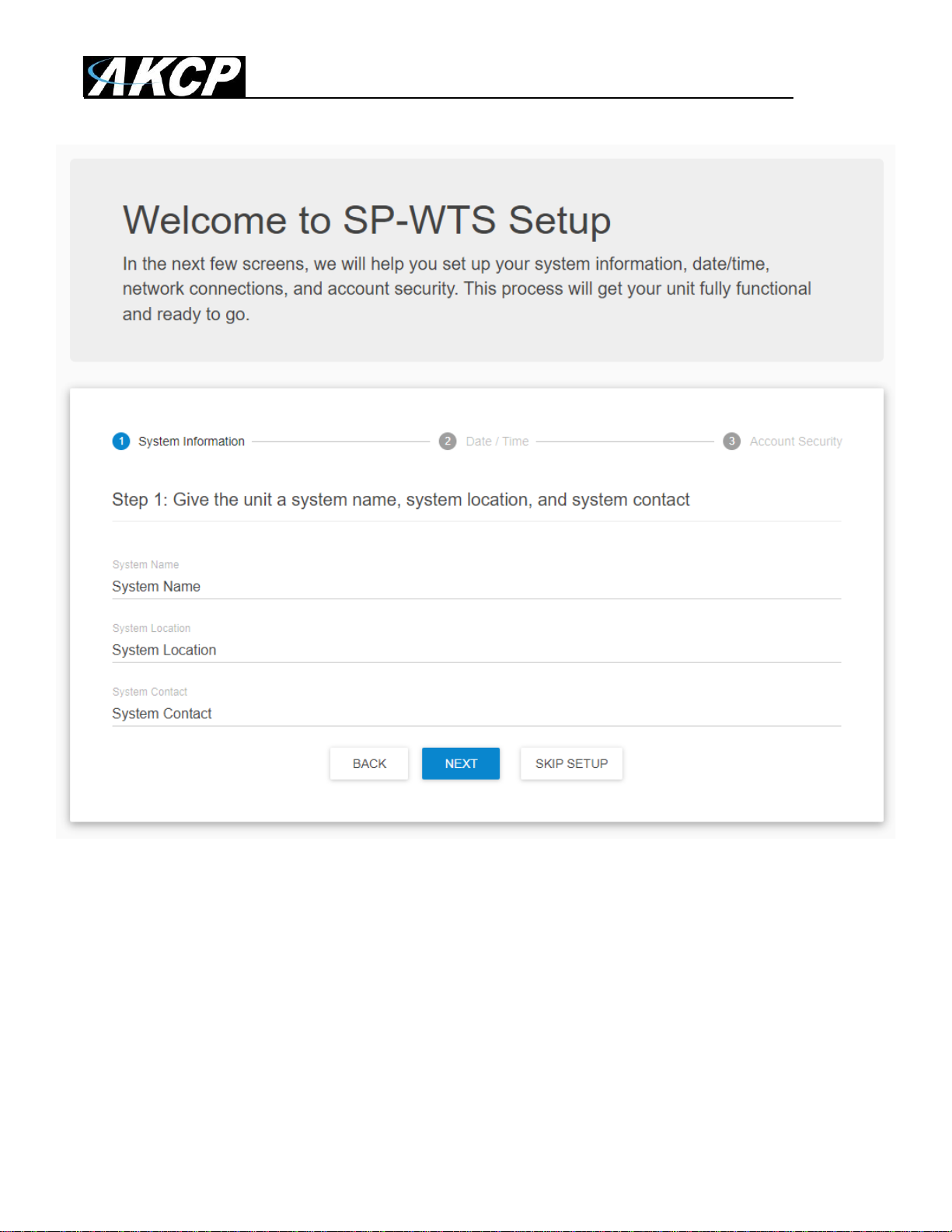Viewport: 952px width, 1232px height.
Task: Click the Welcome to SP-WTS Setup heading
Action: 367,221
